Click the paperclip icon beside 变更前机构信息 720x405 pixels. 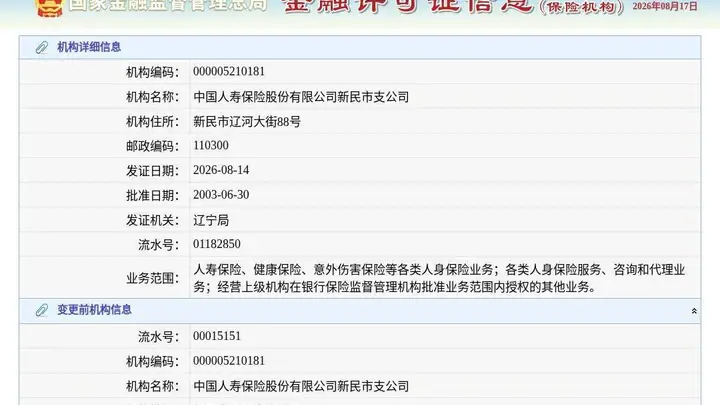tap(42, 310)
